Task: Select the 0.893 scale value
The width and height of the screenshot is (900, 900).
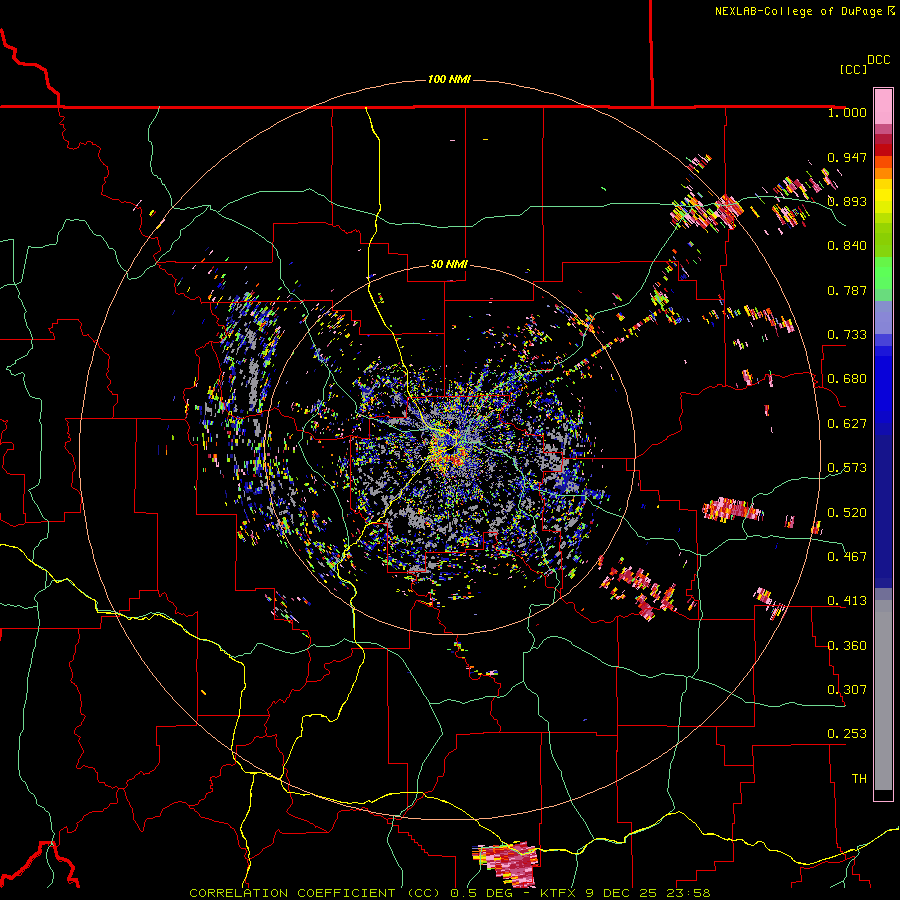Action: click(x=847, y=201)
